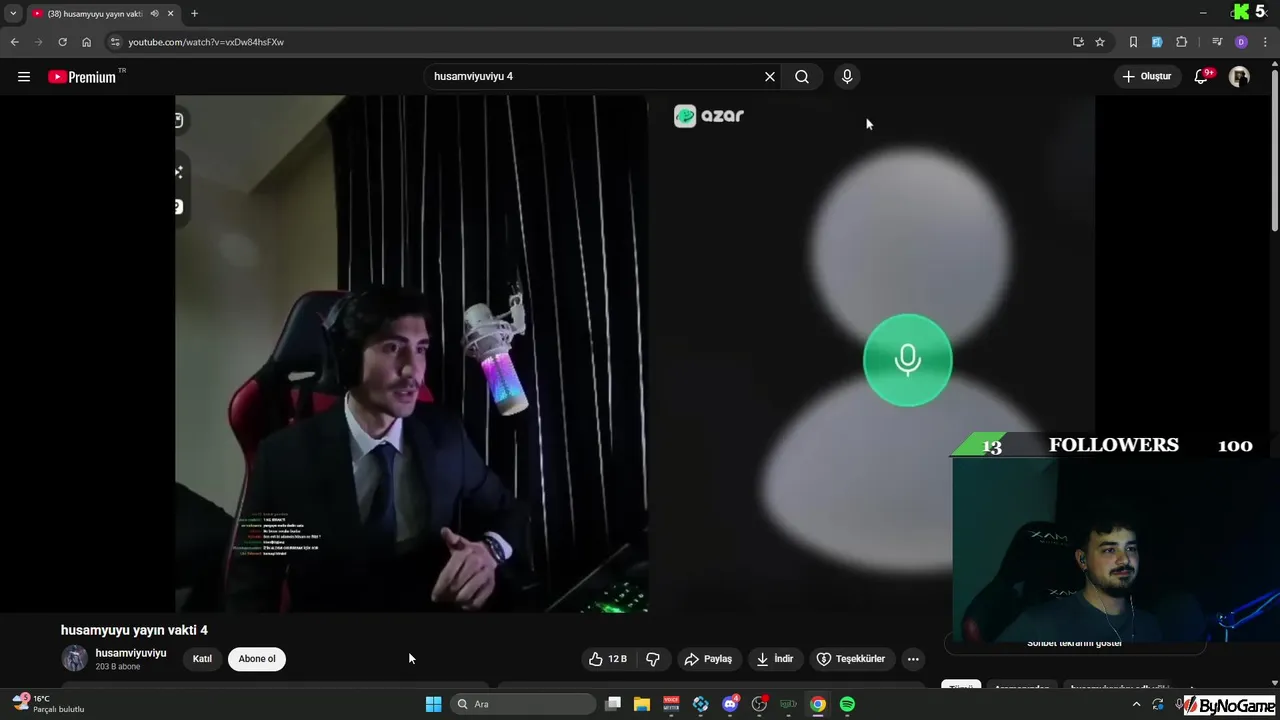The image size is (1280, 720).
Task: Run search with the magnifier button
Action: click(x=802, y=77)
